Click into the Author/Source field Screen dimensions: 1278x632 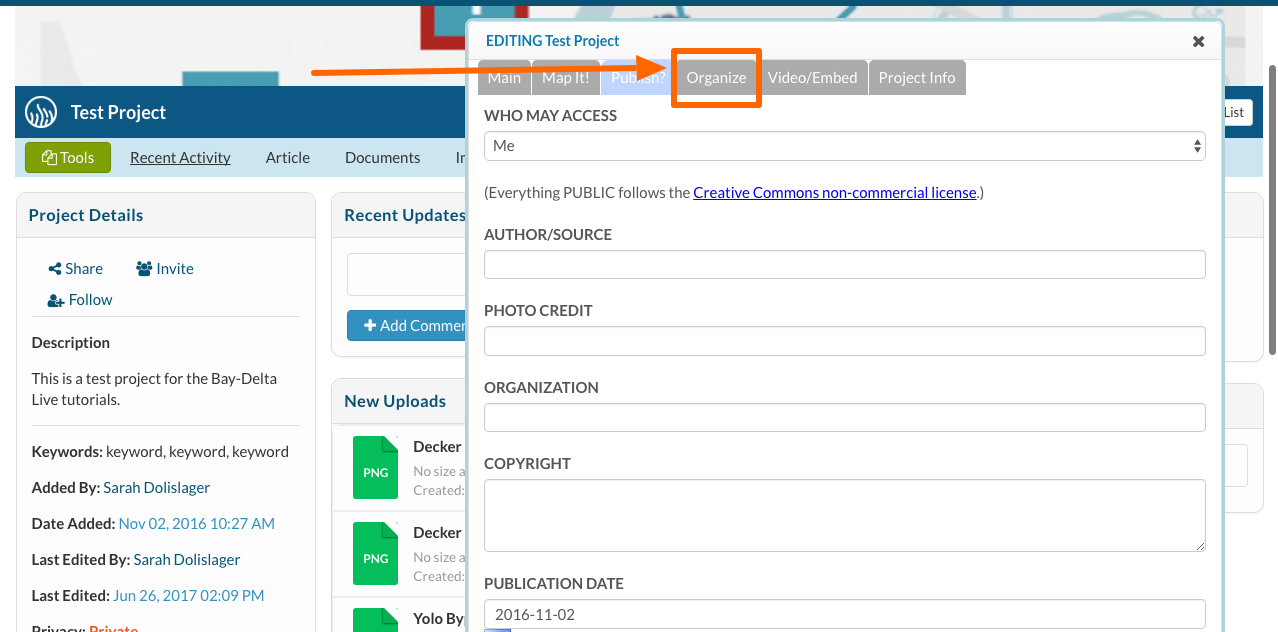click(x=844, y=265)
